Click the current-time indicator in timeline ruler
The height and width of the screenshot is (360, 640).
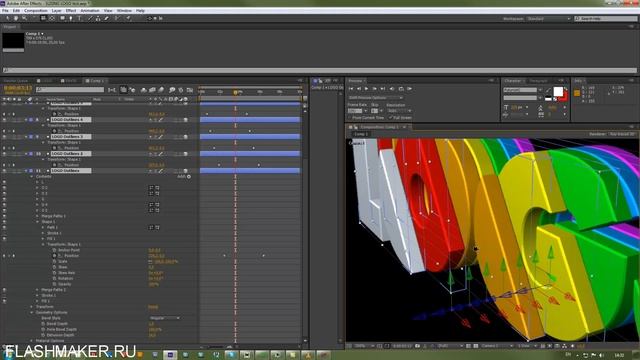click(235, 92)
